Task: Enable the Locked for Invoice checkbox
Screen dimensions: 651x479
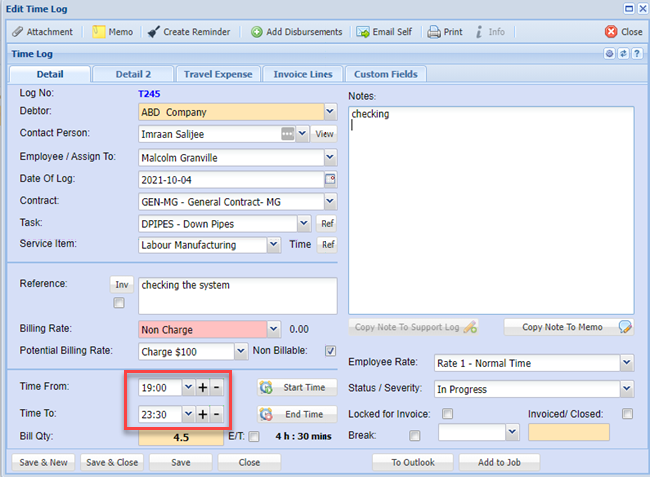Action: pos(448,414)
